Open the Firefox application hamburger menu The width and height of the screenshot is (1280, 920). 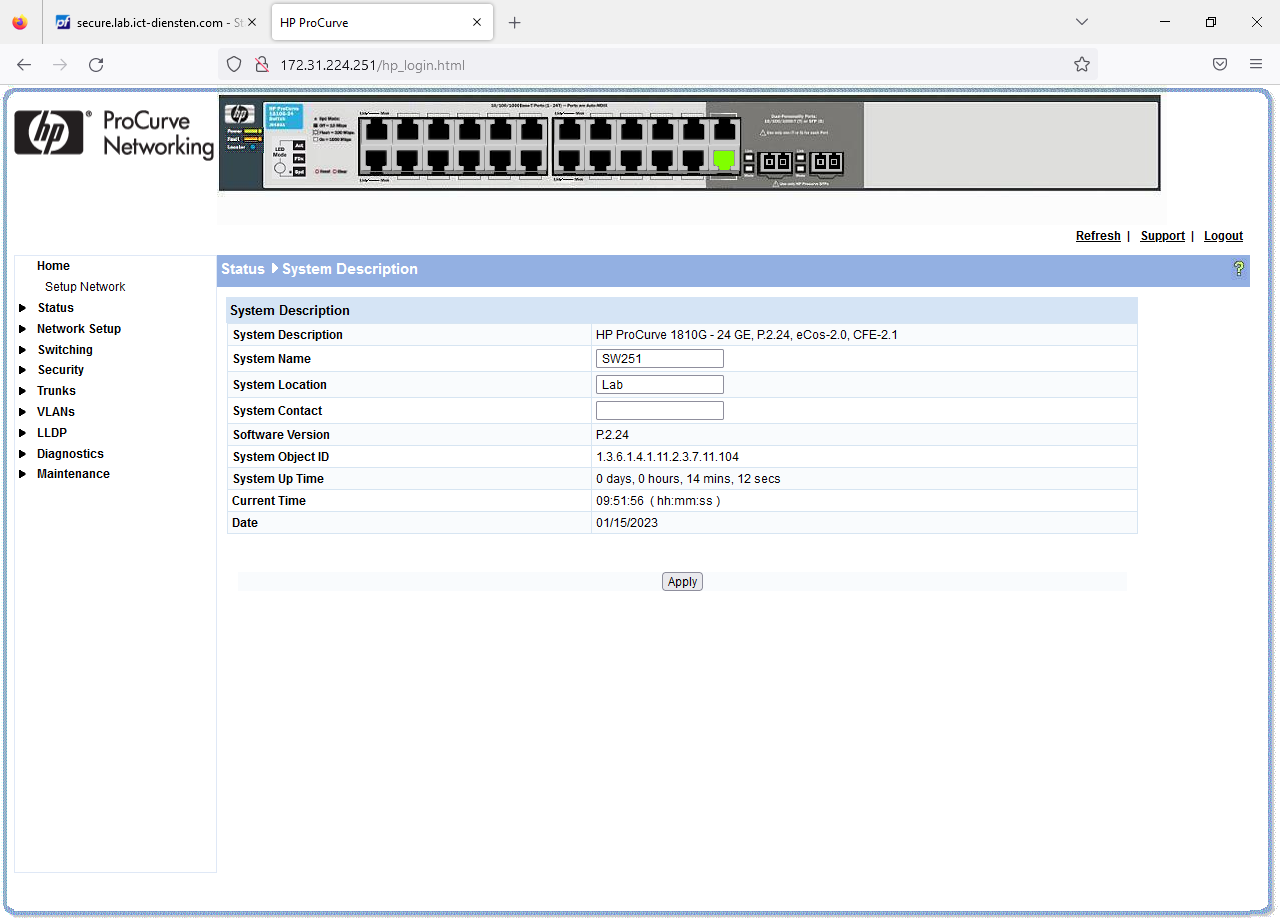[1256, 65]
